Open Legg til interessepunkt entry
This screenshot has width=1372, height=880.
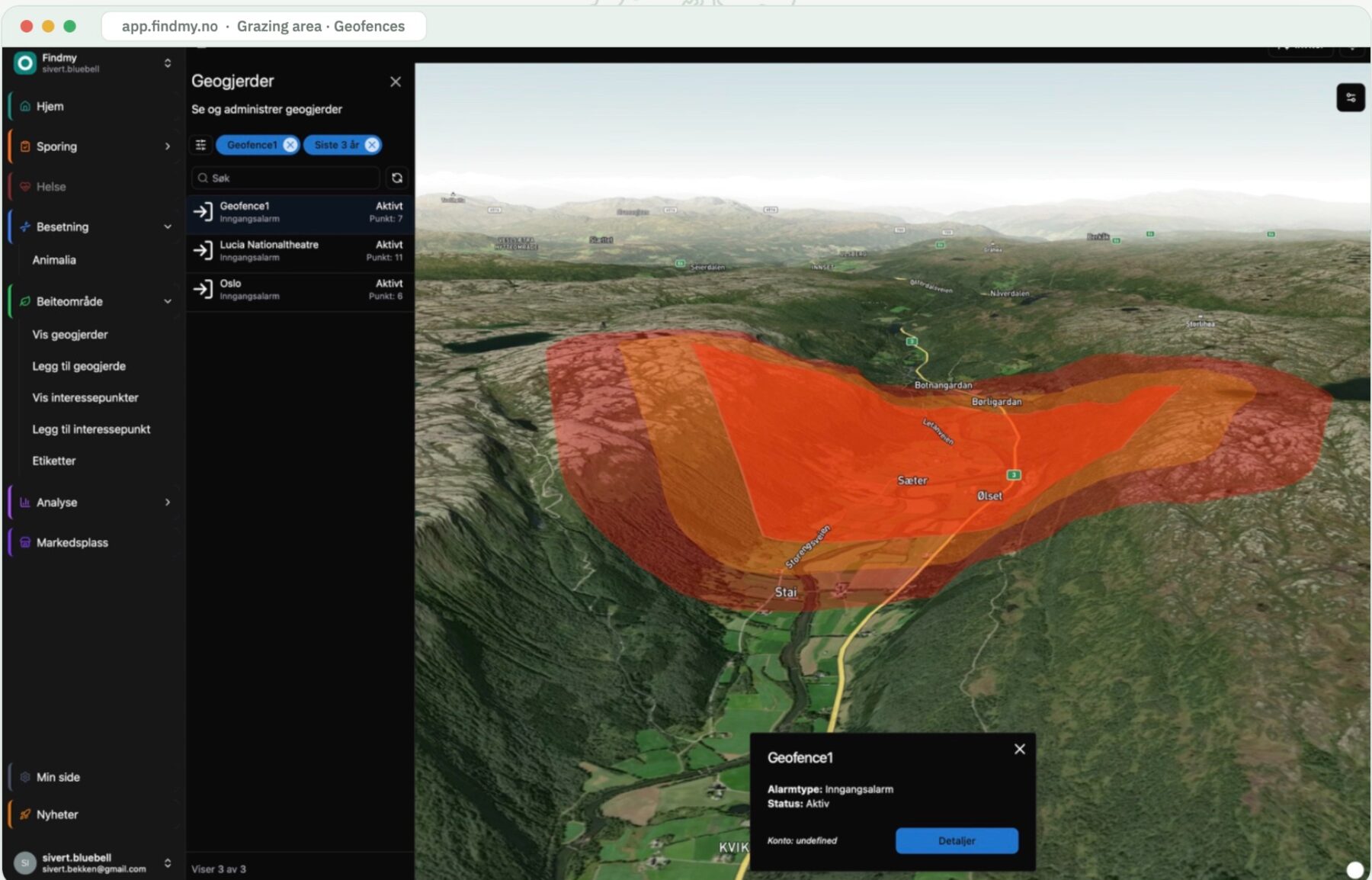click(91, 429)
